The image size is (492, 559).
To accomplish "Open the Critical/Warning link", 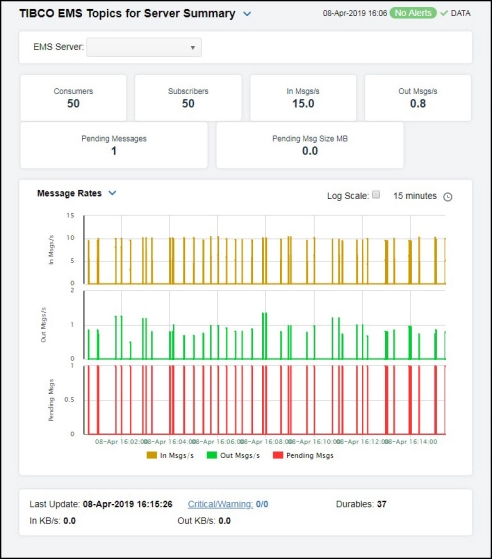I will click(x=220, y=504).
